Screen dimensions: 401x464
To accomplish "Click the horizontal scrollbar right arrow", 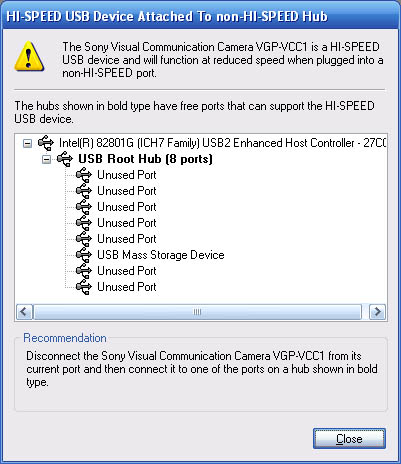I will point(378,312).
